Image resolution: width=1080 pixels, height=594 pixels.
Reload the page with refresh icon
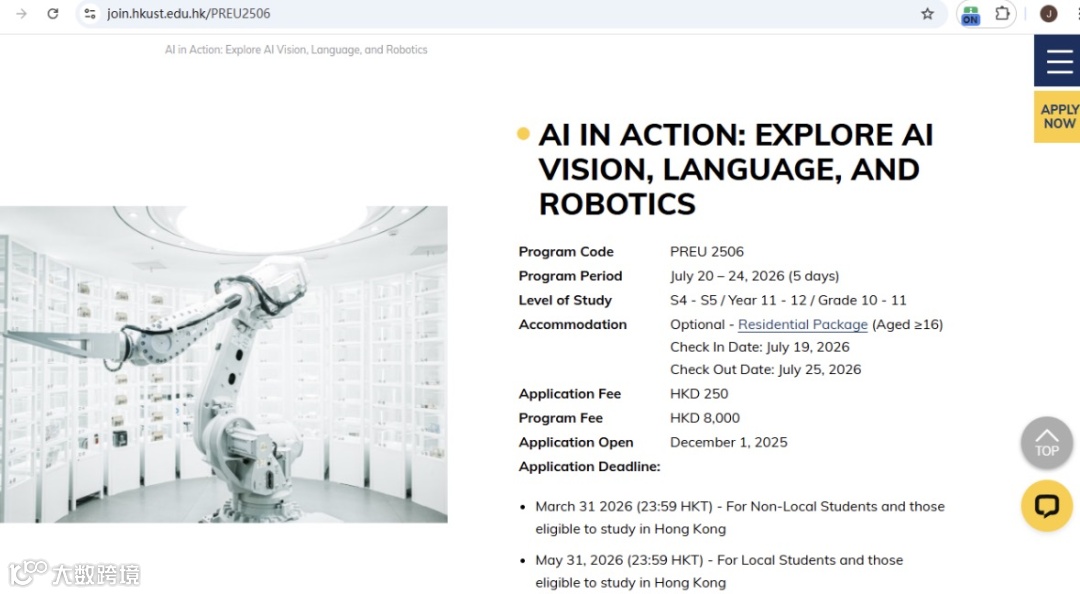point(53,13)
